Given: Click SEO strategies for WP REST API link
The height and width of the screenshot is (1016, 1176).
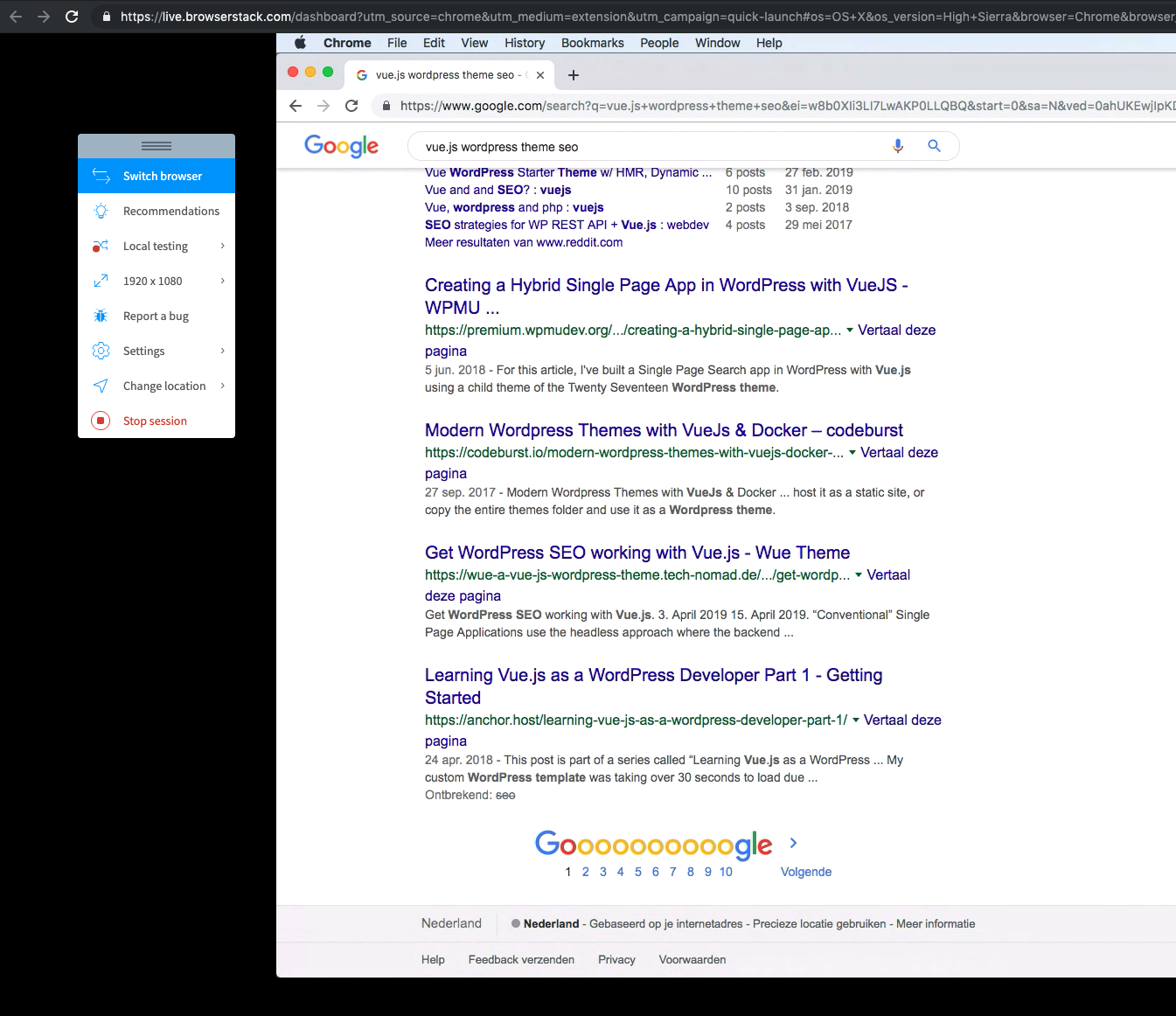Looking at the screenshot, I should click(x=567, y=225).
